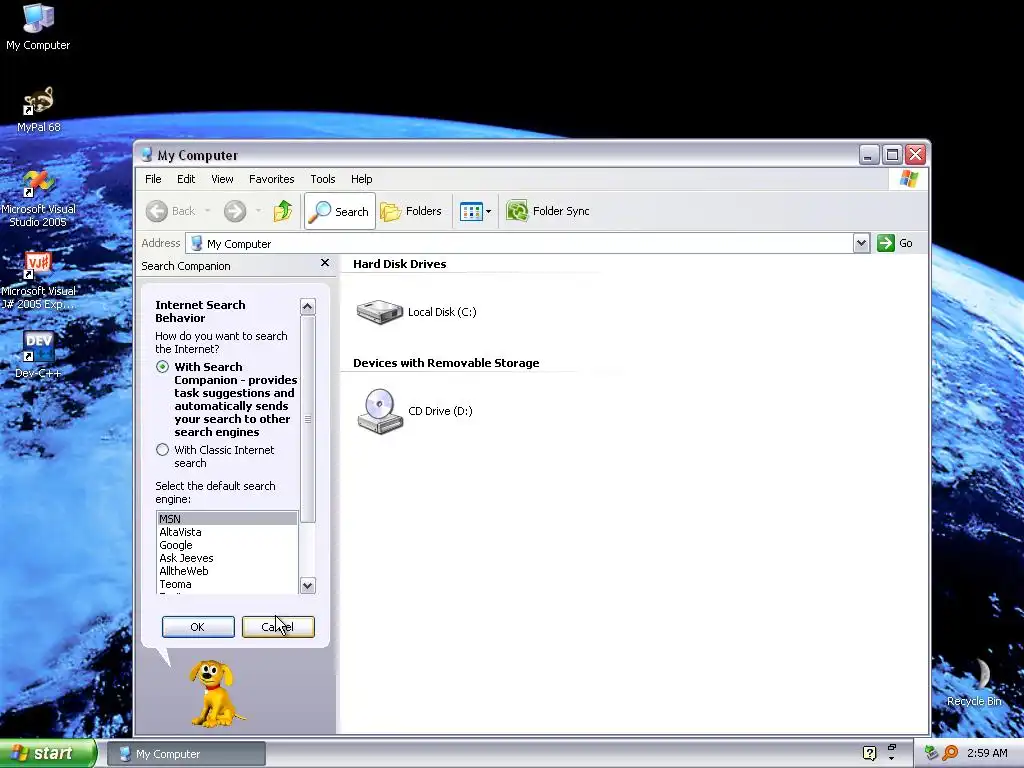Click the network connection tray icon
The height and width of the screenshot is (768, 1024).
tap(931, 753)
